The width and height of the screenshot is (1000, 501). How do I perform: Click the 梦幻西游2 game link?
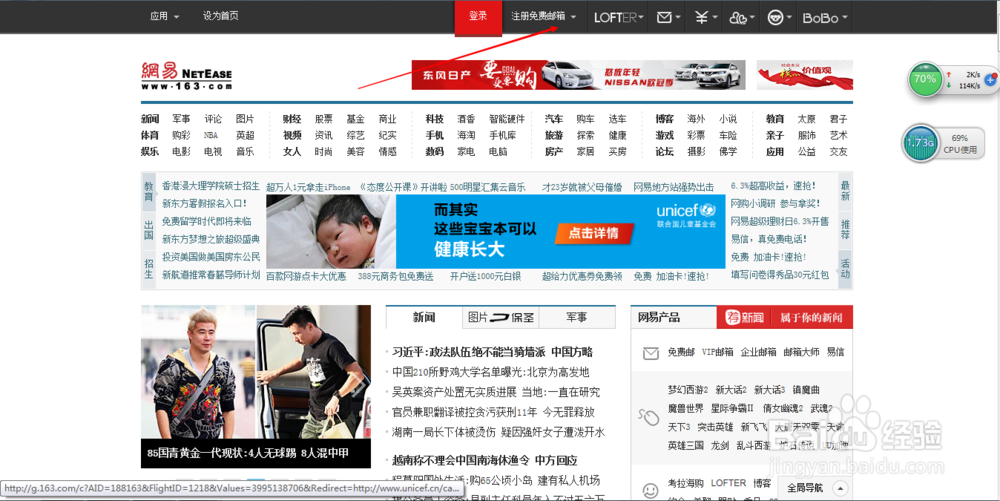[688, 390]
